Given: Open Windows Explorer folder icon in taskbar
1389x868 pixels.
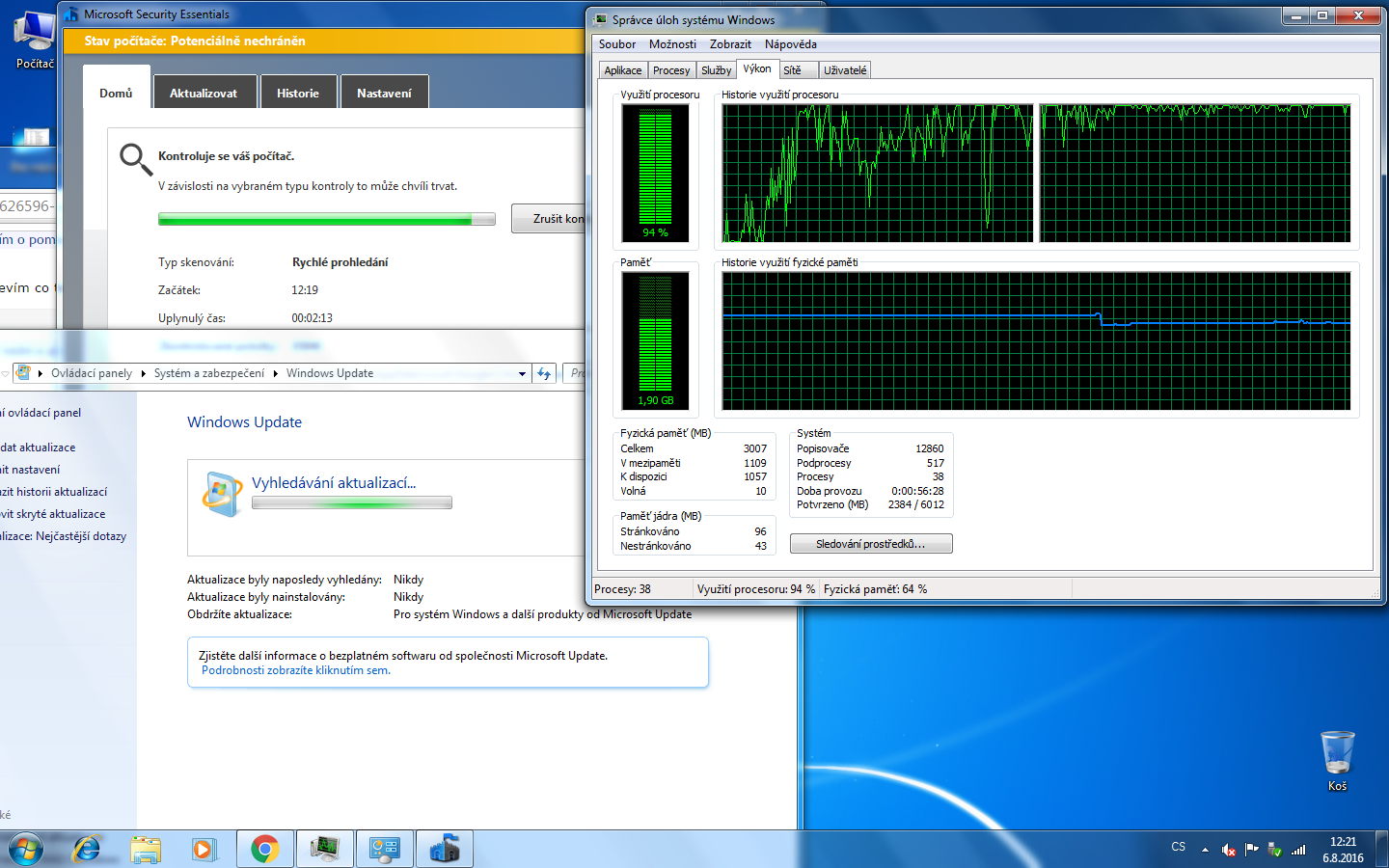Looking at the screenshot, I should (146, 849).
